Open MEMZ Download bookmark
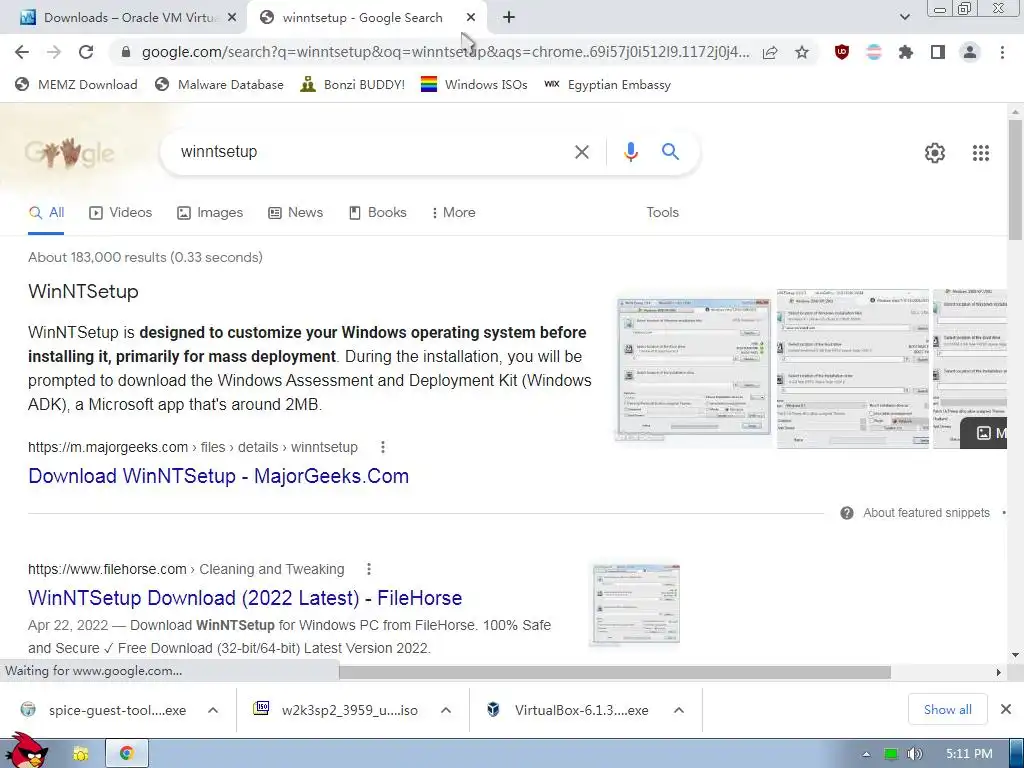The height and width of the screenshot is (768, 1024). pos(76,85)
